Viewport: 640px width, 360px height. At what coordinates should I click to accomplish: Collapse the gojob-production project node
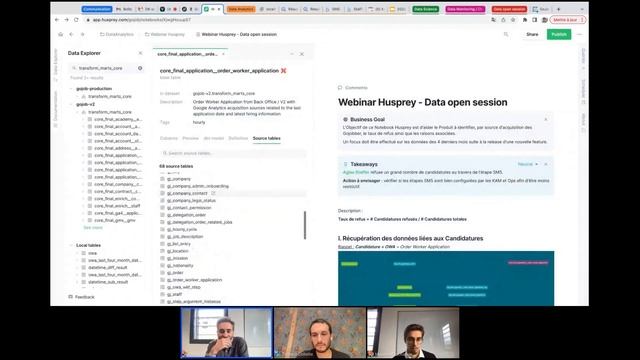tap(71, 89)
